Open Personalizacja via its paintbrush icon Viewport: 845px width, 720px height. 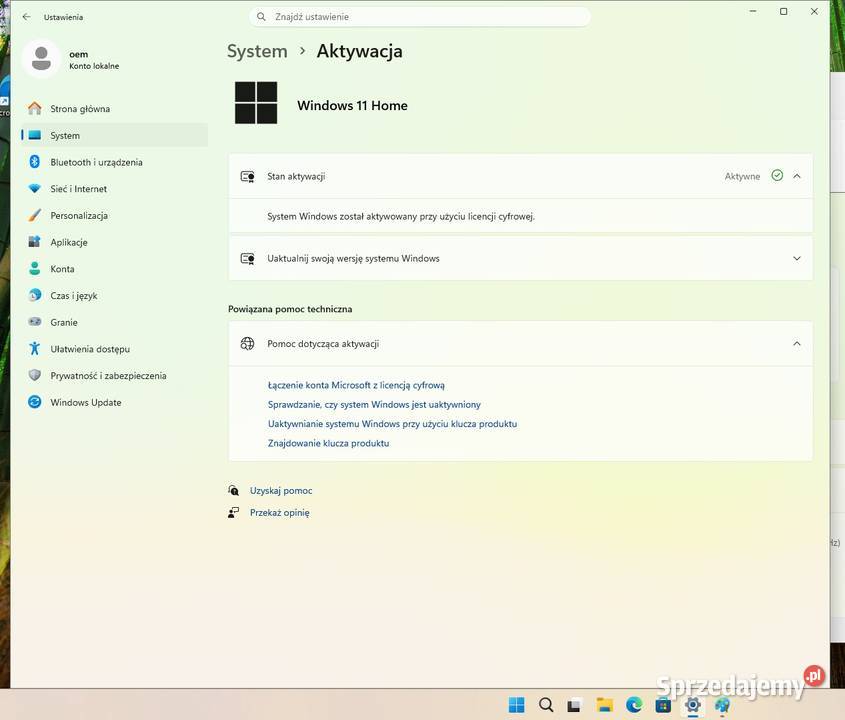(x=34, y=215)
